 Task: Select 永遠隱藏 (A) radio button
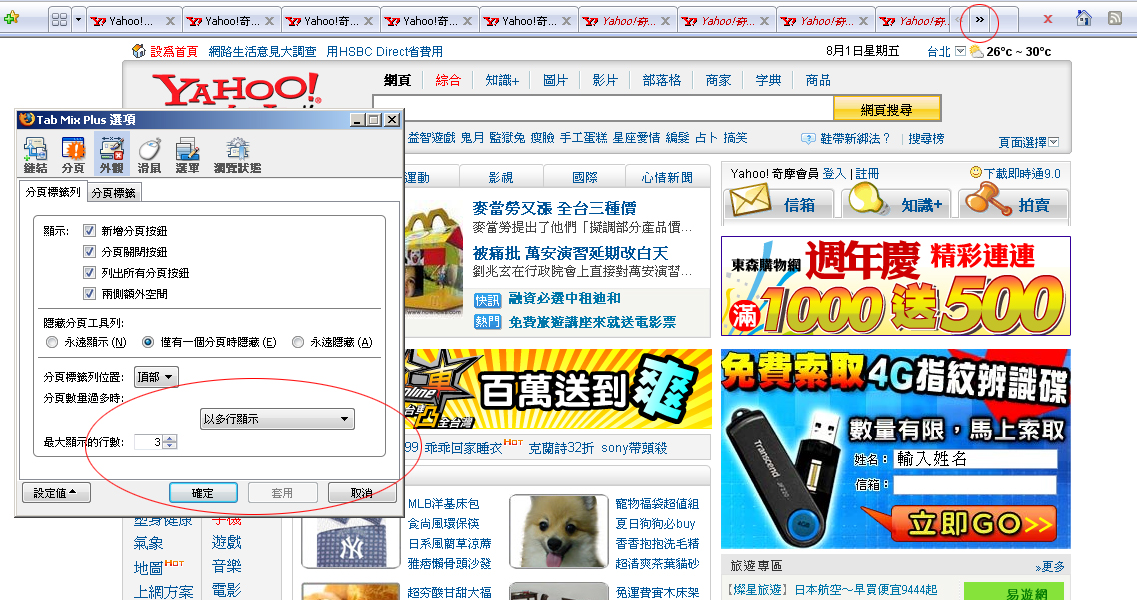[297, 342]
